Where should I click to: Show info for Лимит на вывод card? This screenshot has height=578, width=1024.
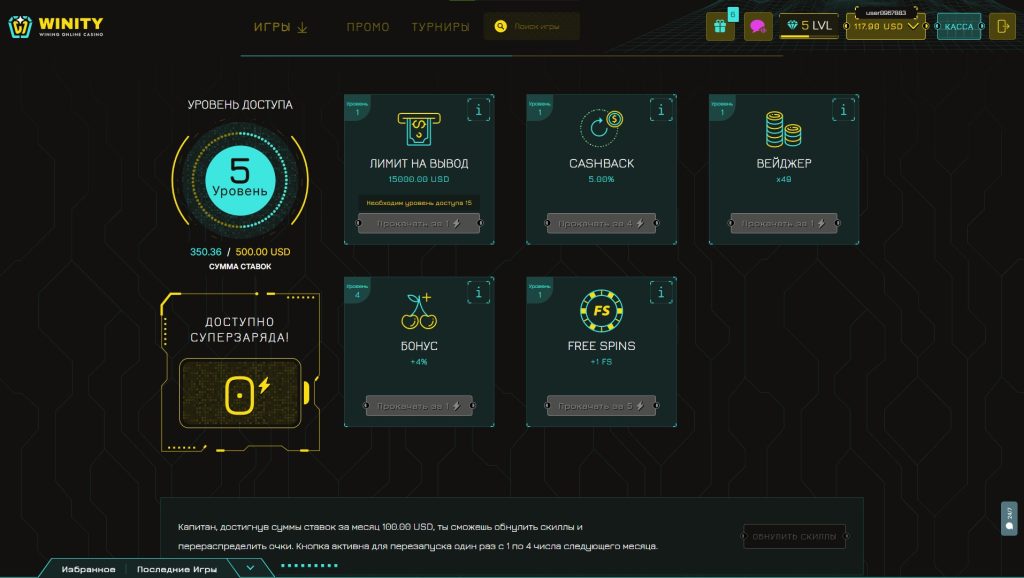(479, 110)
